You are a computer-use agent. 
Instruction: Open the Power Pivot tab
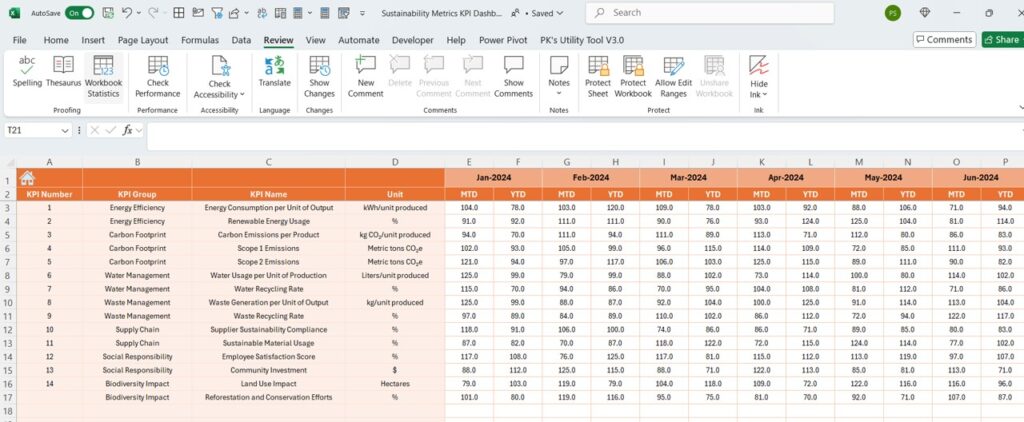(x=503, y=40)
